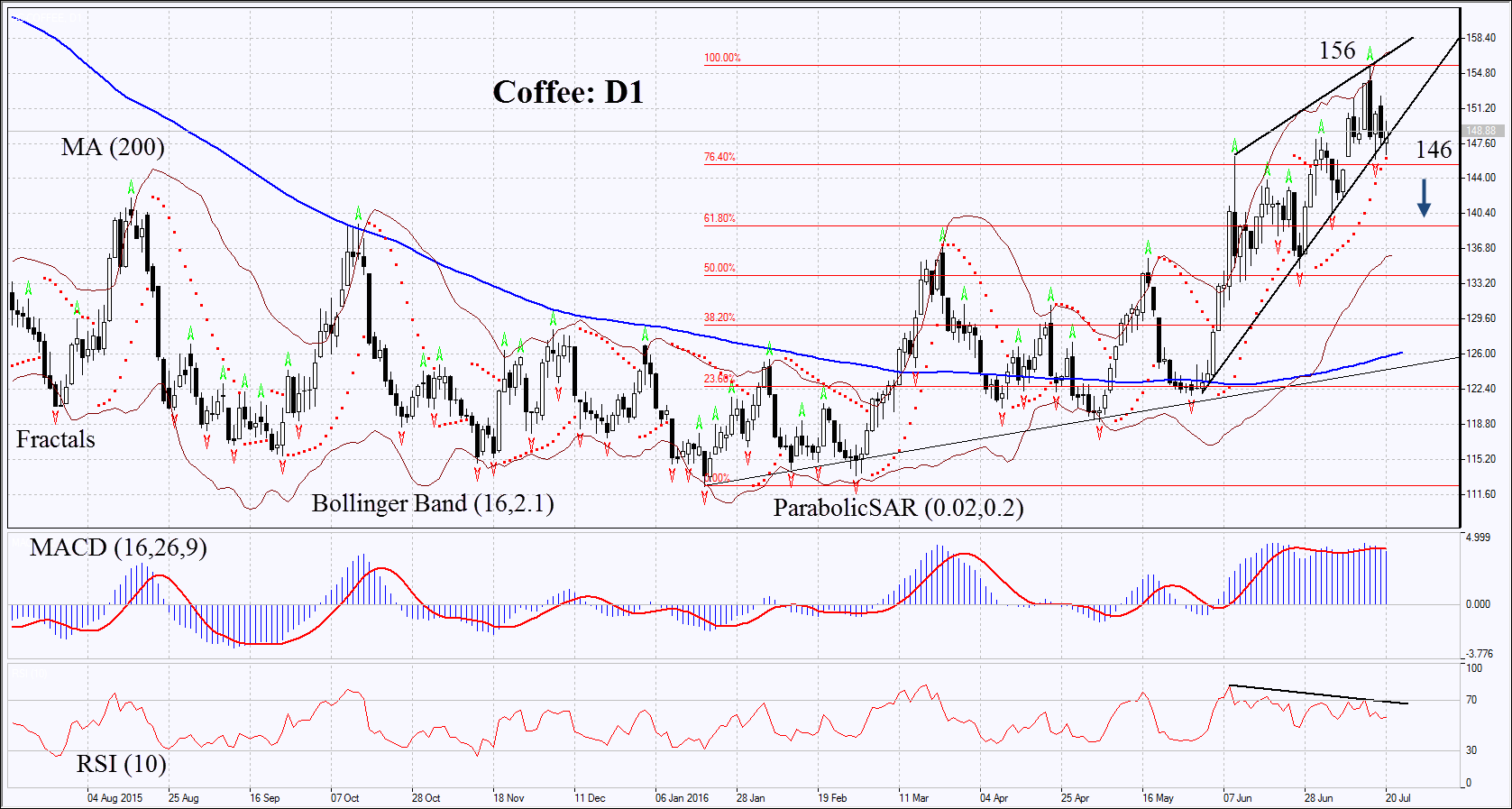Select the 61.80% Fibonacci level label
The width and height of the screenshot is (1512, 809).
(719, 218)
